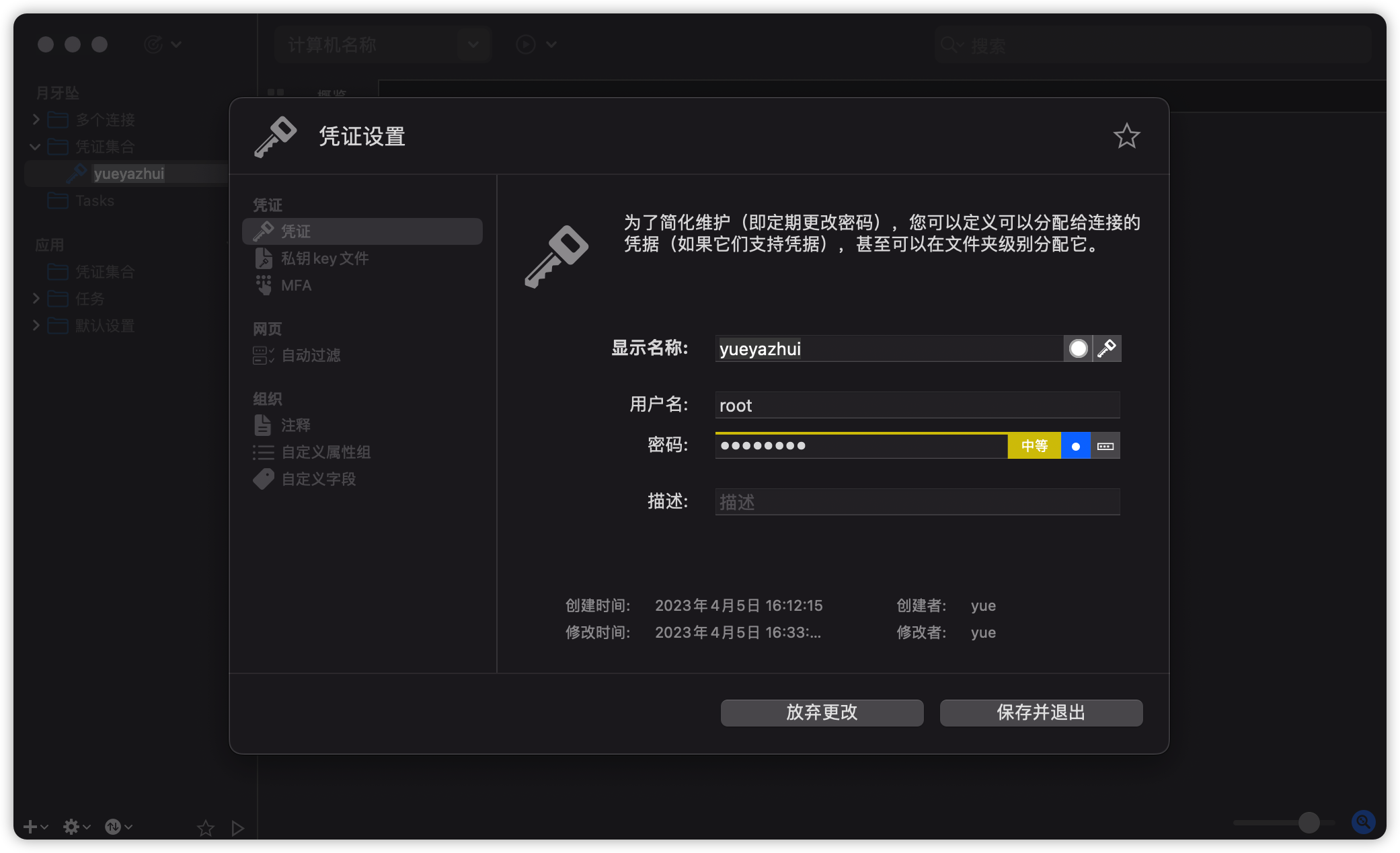This screenshot has width=1400, height=853.
Task: Collapse the 凭证集合 folder under 月牙坠
Action: [x=36, y=147]
